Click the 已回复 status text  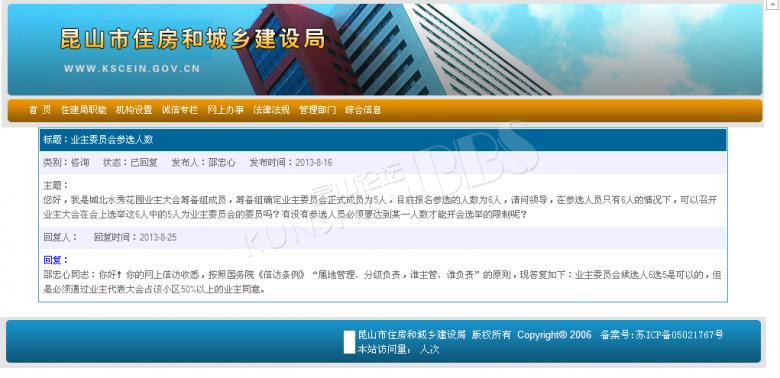pos(144,163)
